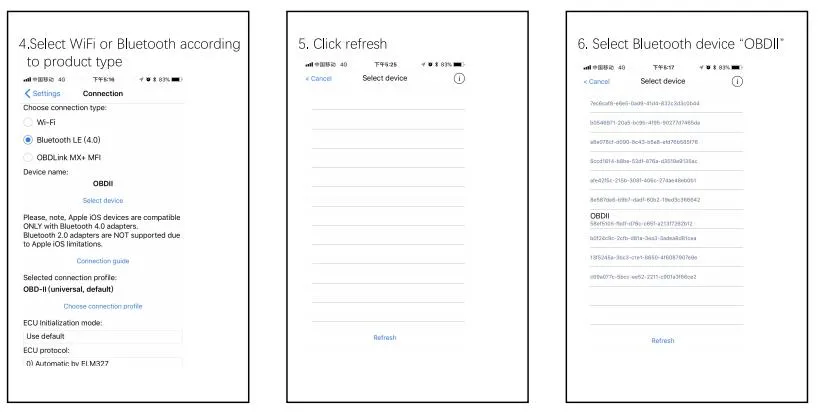
Task: Cancel device selection in step 5 screen
Action: click(318, 79)
